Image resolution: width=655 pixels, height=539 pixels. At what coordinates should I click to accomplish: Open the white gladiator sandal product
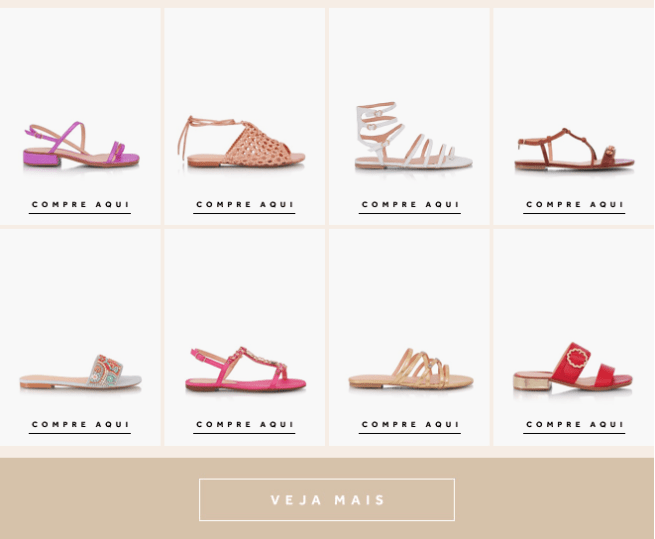coord(414,135)
